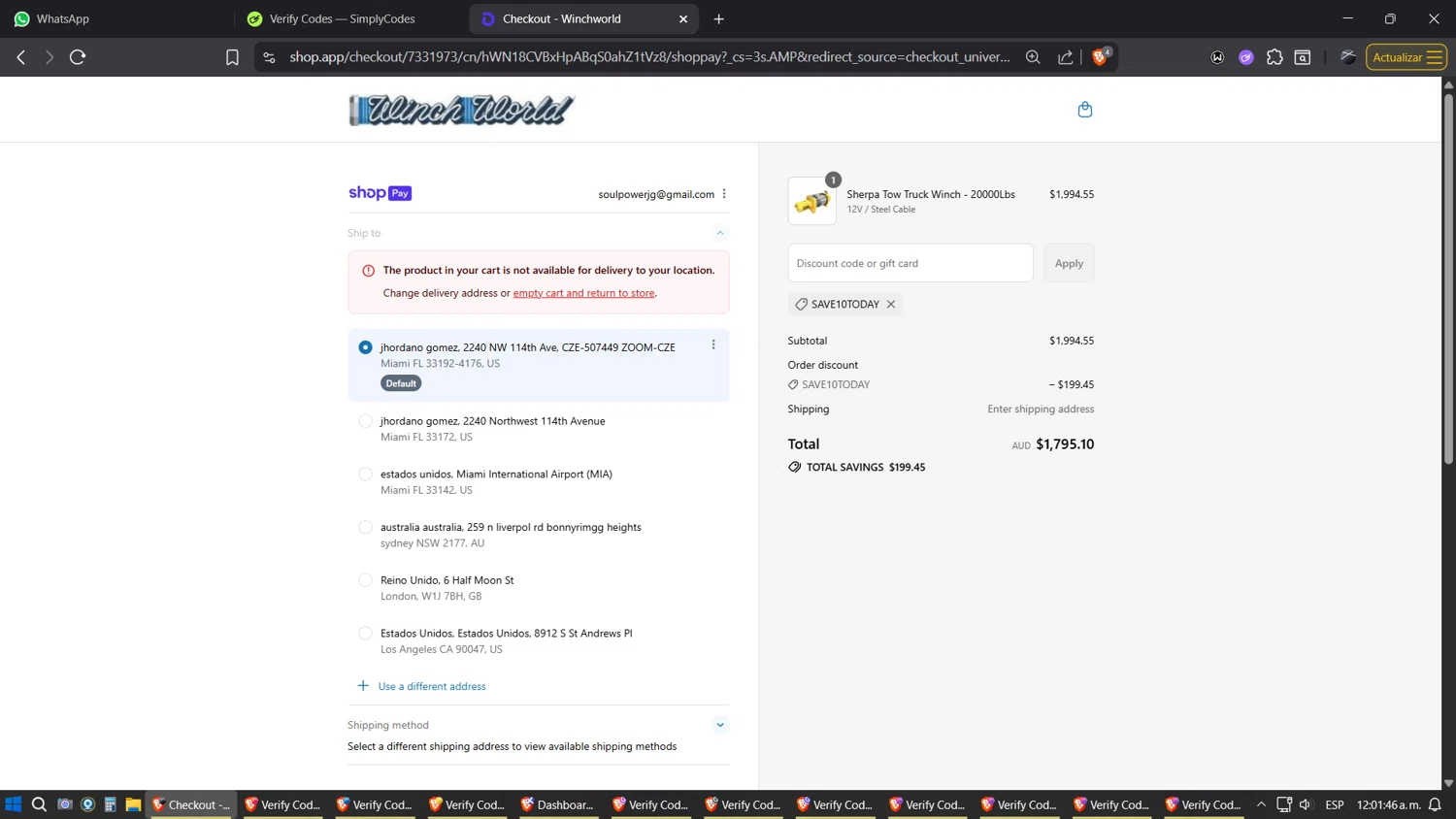This screenshot has height=819, width=1456.
Task: Collapse the Ship to section chevron
Action: coord(720,233)
